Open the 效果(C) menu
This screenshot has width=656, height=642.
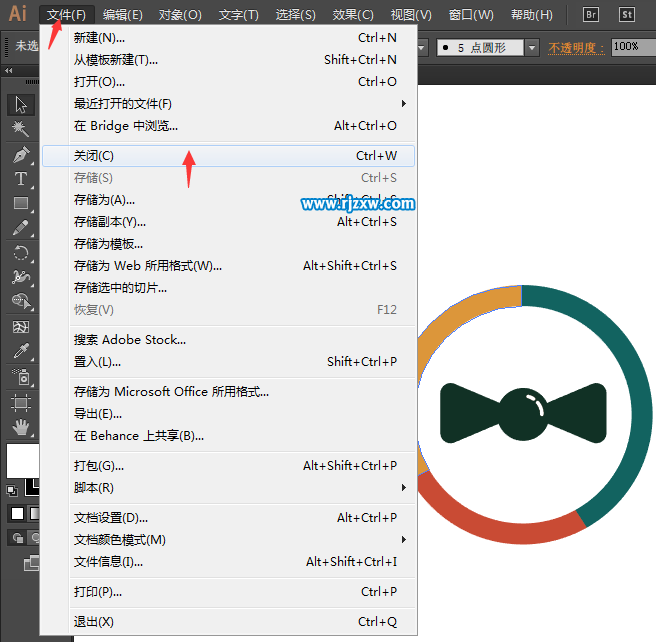(x=353, y=15)
